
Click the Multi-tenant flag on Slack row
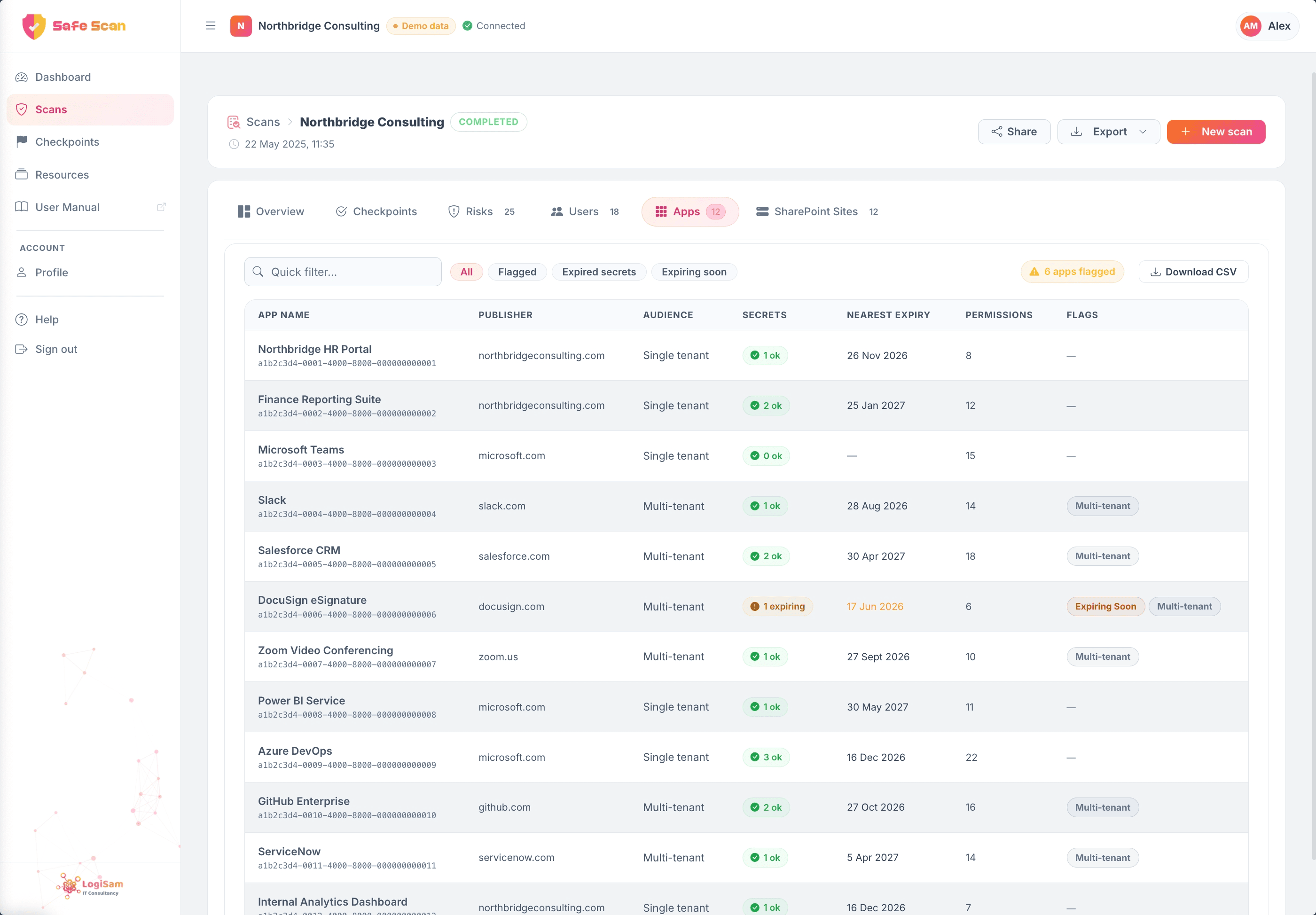tap(1102, 506)
